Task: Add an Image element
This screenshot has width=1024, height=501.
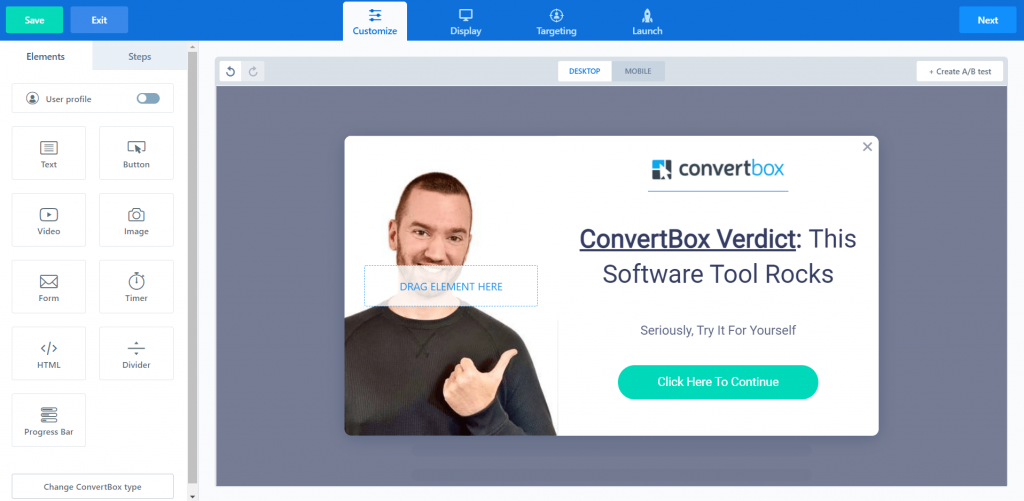Action: coord(136,220)
